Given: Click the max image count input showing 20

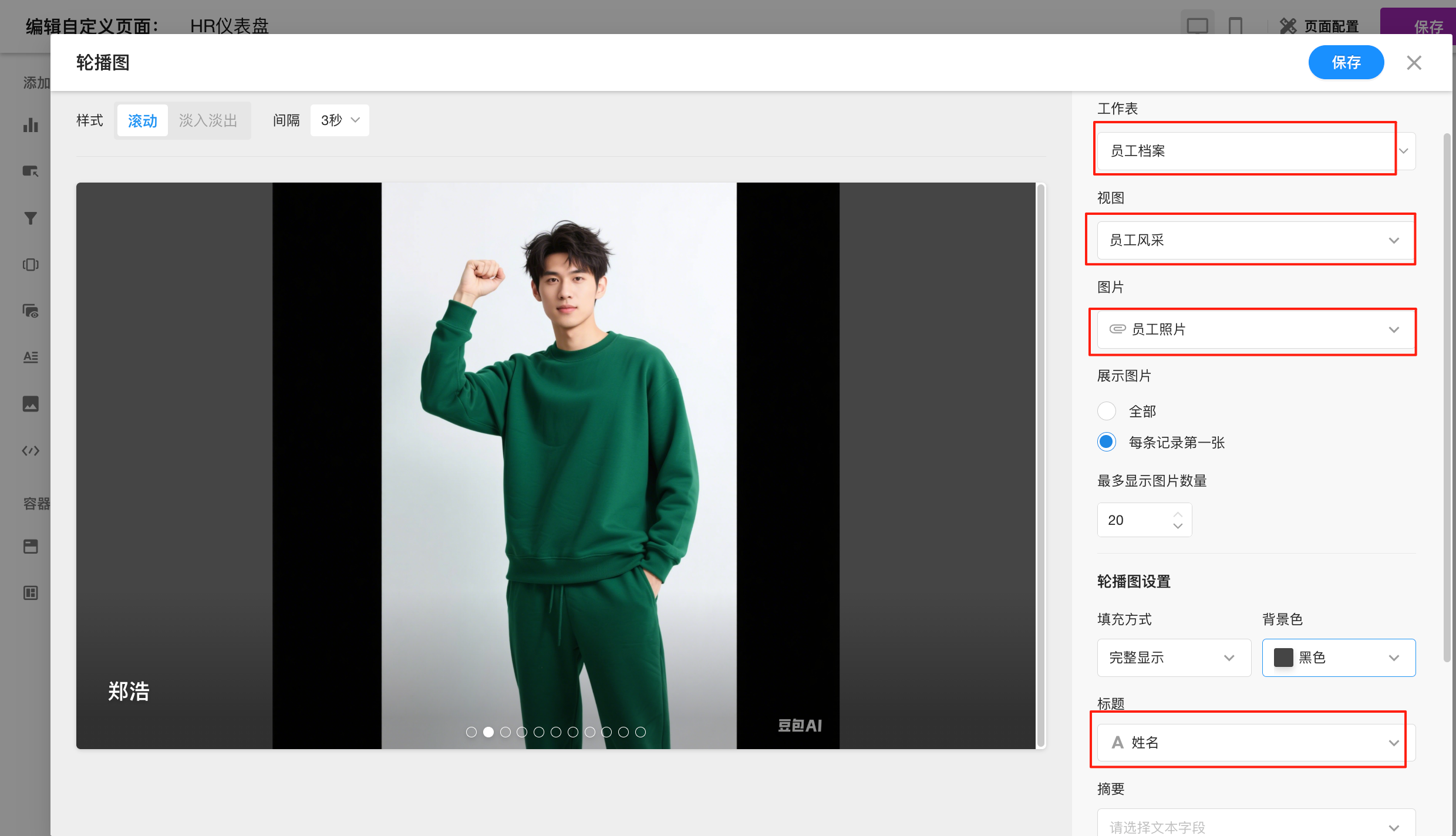Looking at the screenshot, I should click(1144, 520).
